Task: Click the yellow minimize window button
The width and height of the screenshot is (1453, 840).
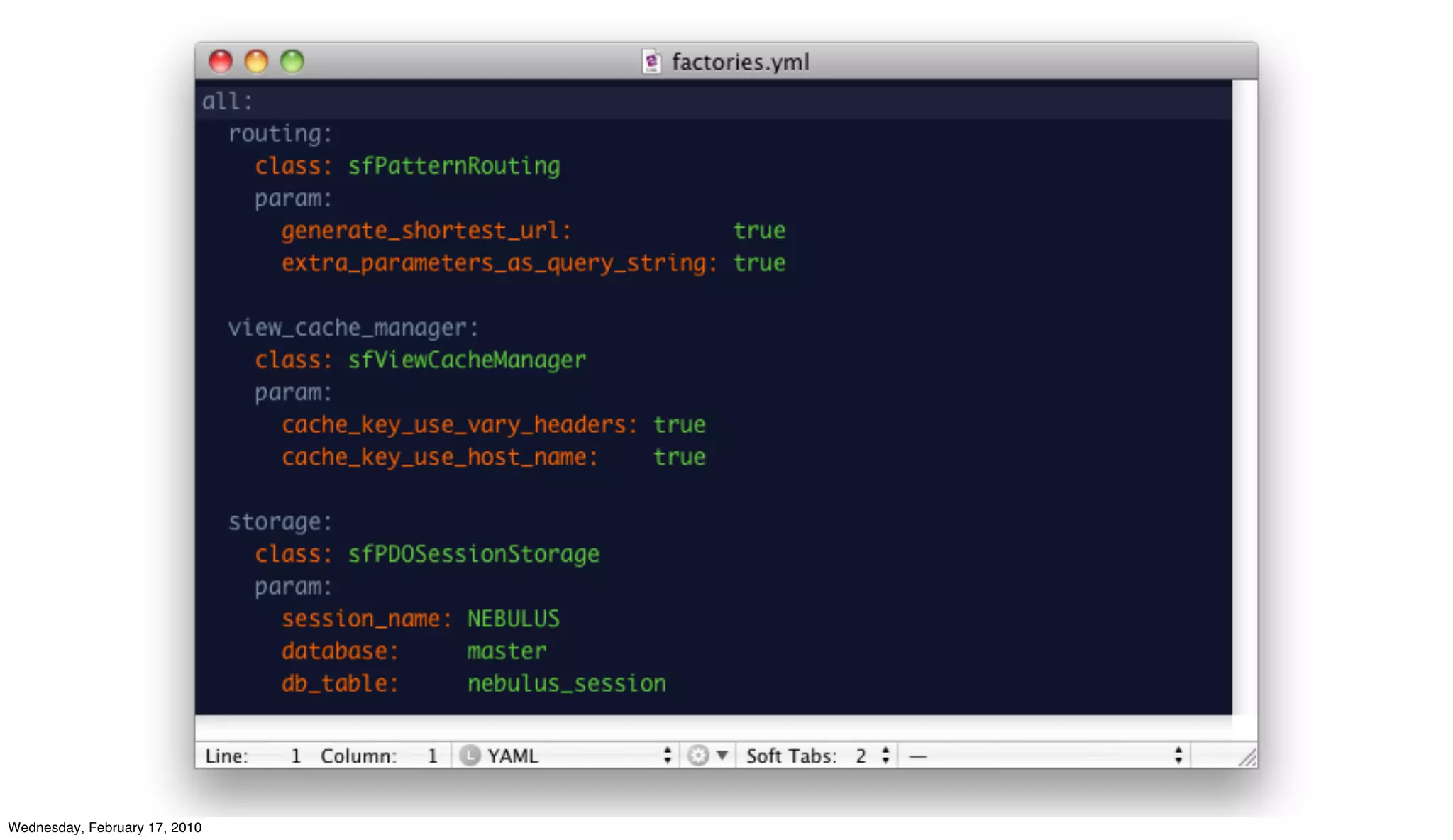Action: coord(256,62)
